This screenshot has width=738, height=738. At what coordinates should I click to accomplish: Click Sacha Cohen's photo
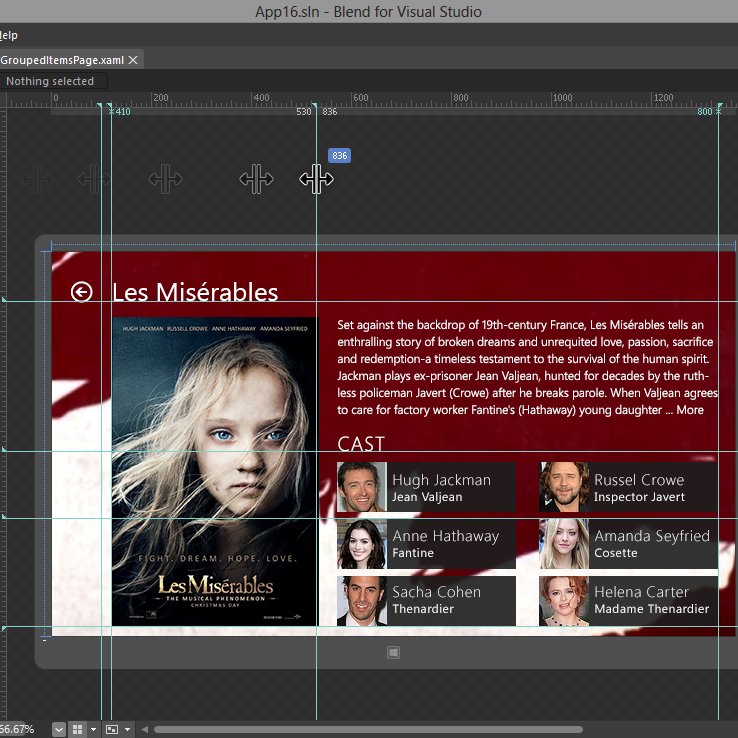click(x=361, y=601)
